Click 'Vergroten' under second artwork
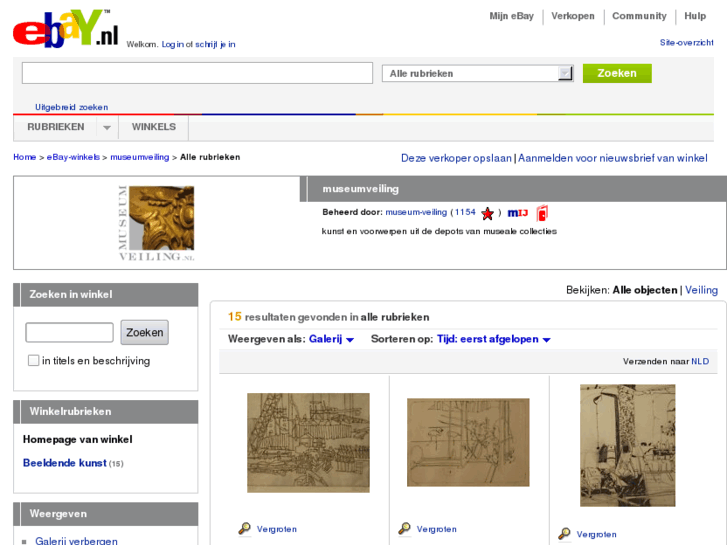Viewport: 727px width, 545px height. point(437,529)
